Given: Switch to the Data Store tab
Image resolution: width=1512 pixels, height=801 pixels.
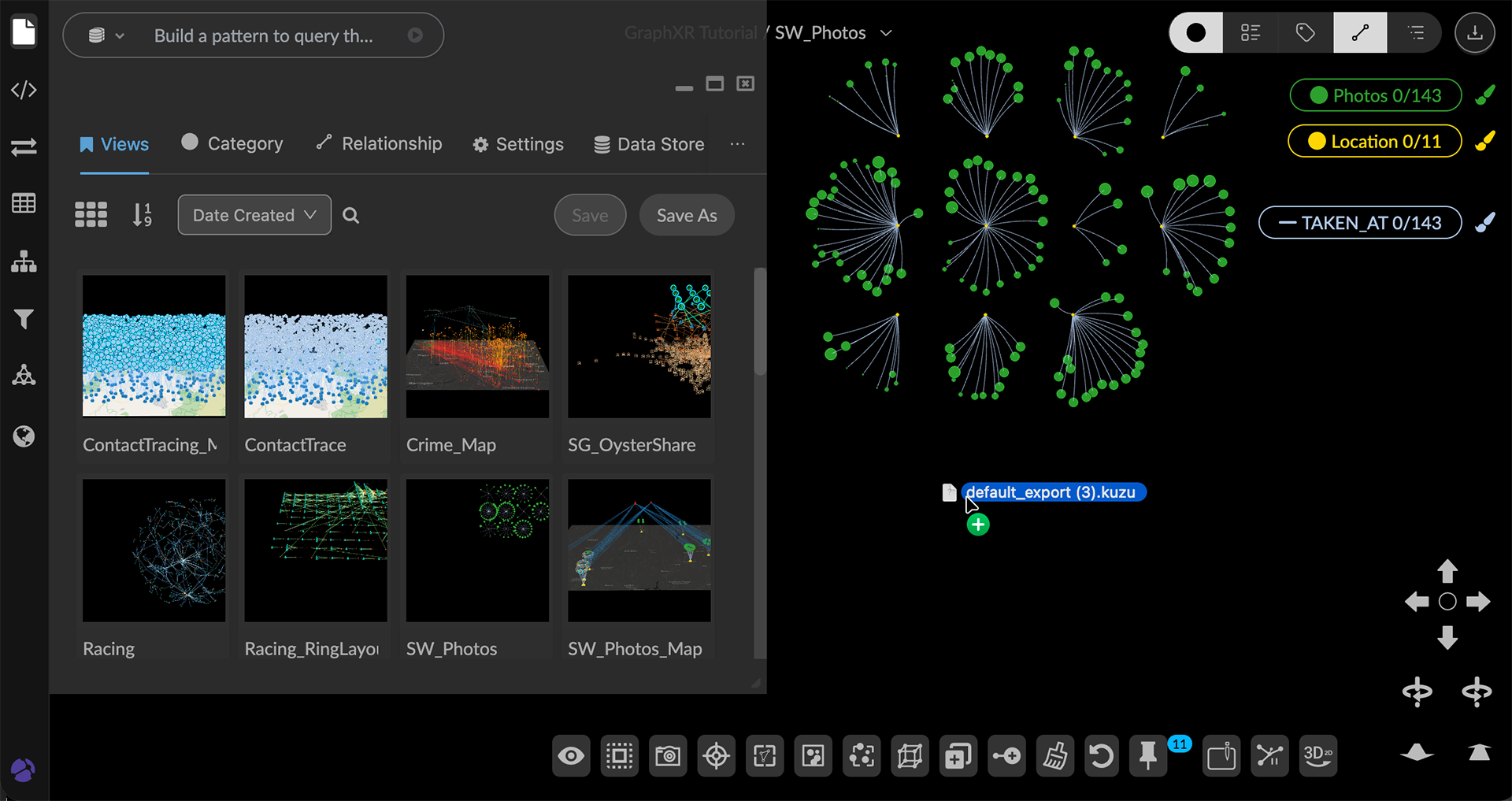Looking at the screenshot, I should click(x=650, y=144).
